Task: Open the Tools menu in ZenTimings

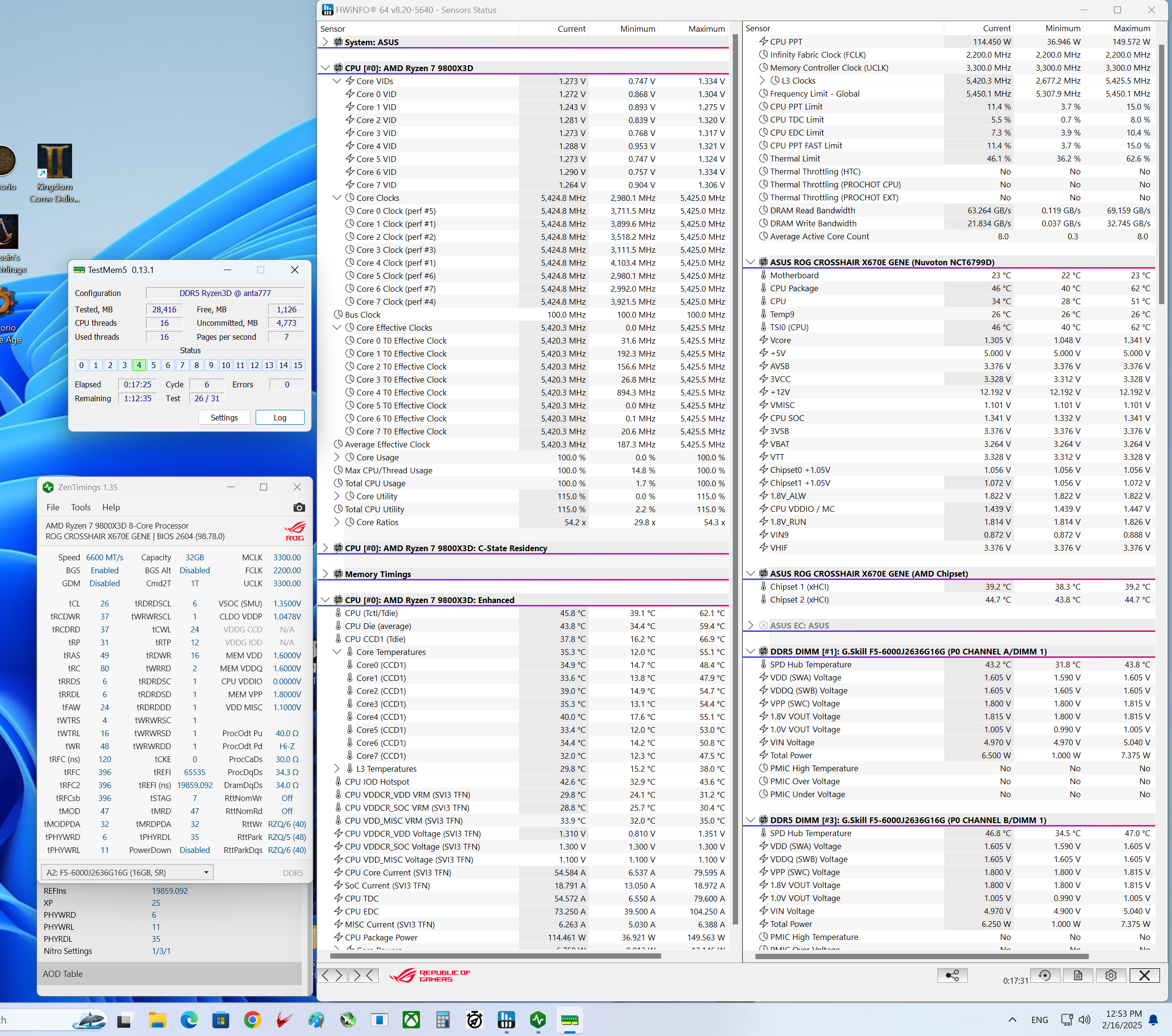Action: pyautogui.click(x=80, y=507)
